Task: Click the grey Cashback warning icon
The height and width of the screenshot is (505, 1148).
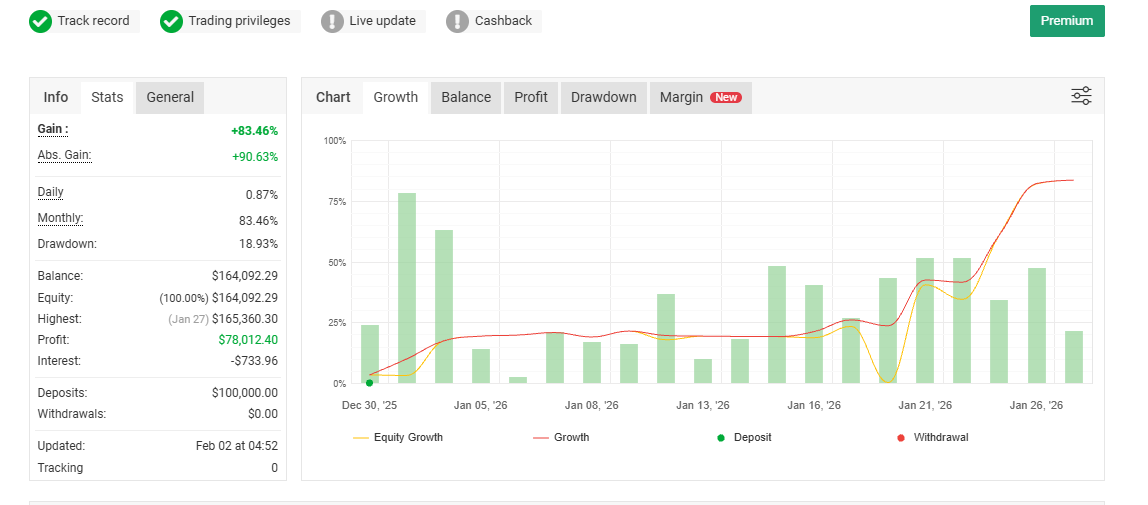Action: pos(458,21)
